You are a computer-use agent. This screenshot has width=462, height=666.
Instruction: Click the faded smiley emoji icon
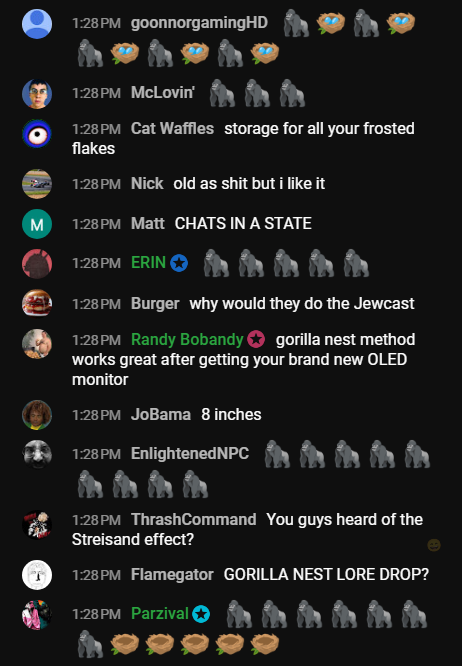[434, 545]
